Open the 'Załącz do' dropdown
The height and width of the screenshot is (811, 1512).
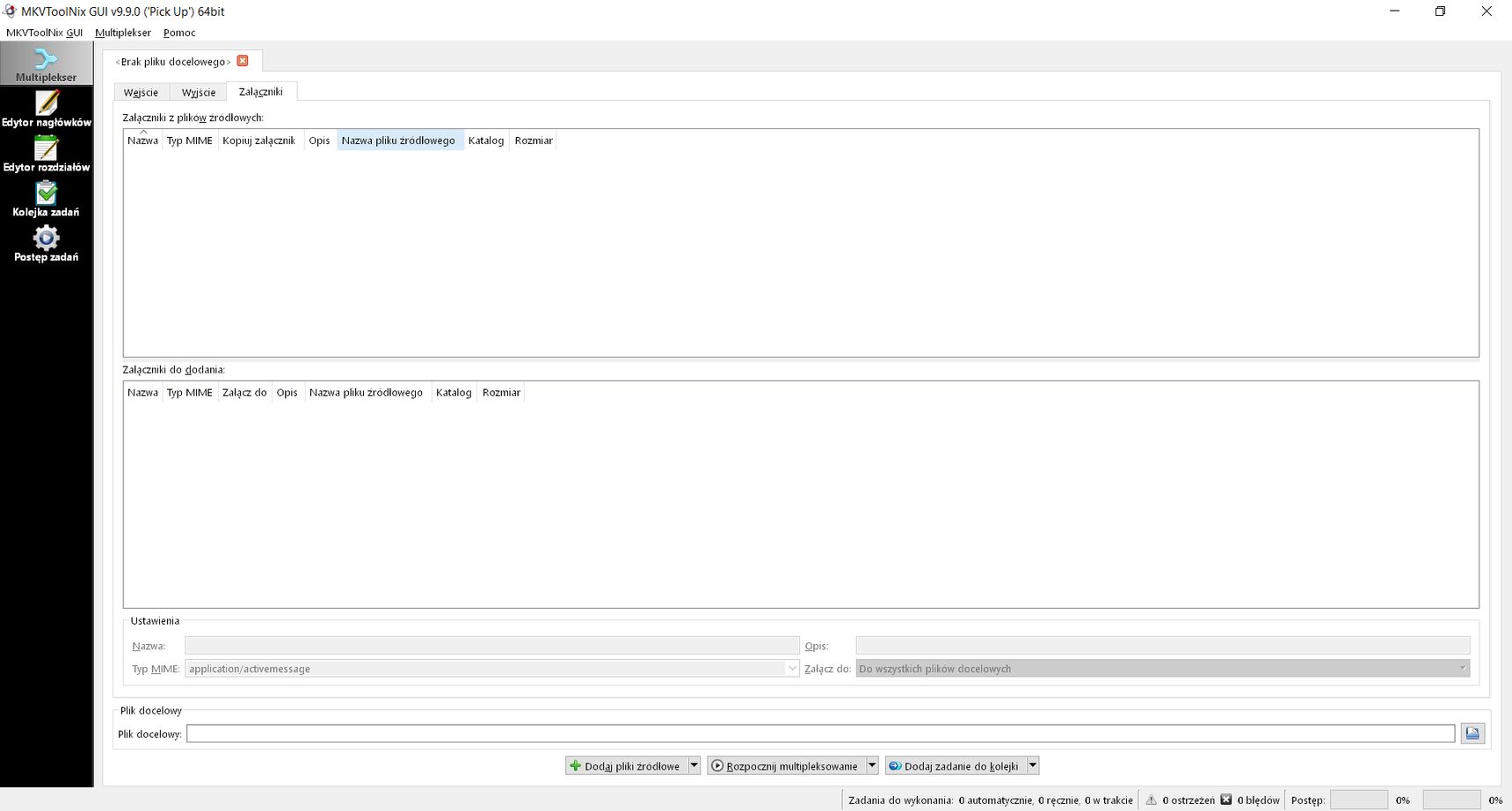1162,669
